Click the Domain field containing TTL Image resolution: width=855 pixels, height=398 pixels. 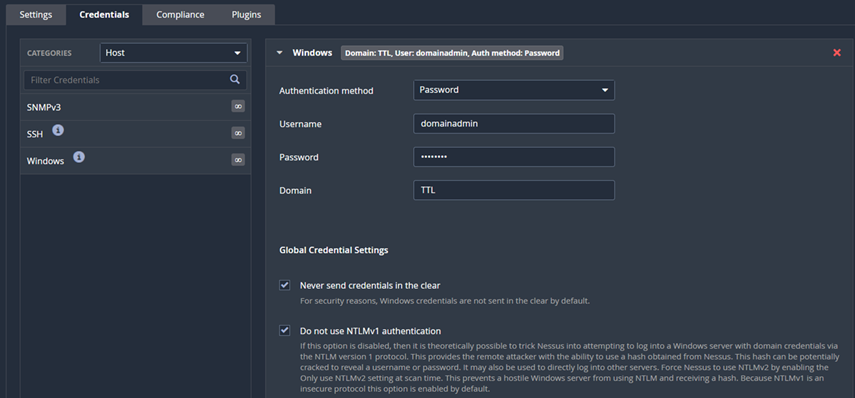coord(514,190)
